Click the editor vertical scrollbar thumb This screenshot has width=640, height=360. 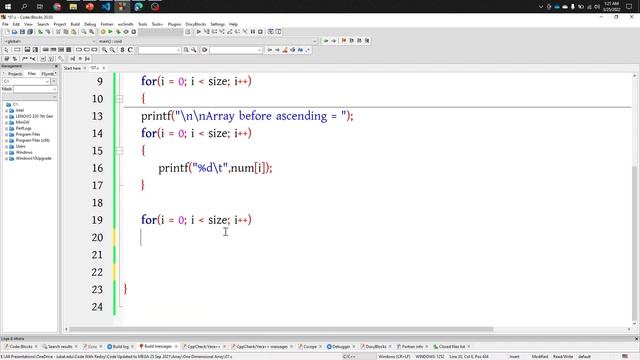pyautogui.click(x=634, y=242)
